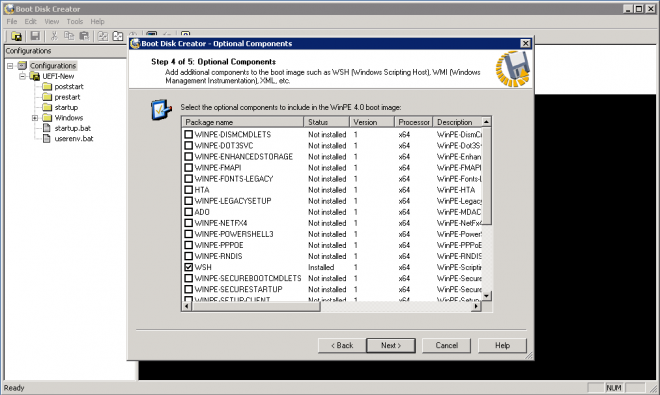This screenshot has width=660, height=395.
Task: Check the HTA package checkbox
Action: click(189, 189)
